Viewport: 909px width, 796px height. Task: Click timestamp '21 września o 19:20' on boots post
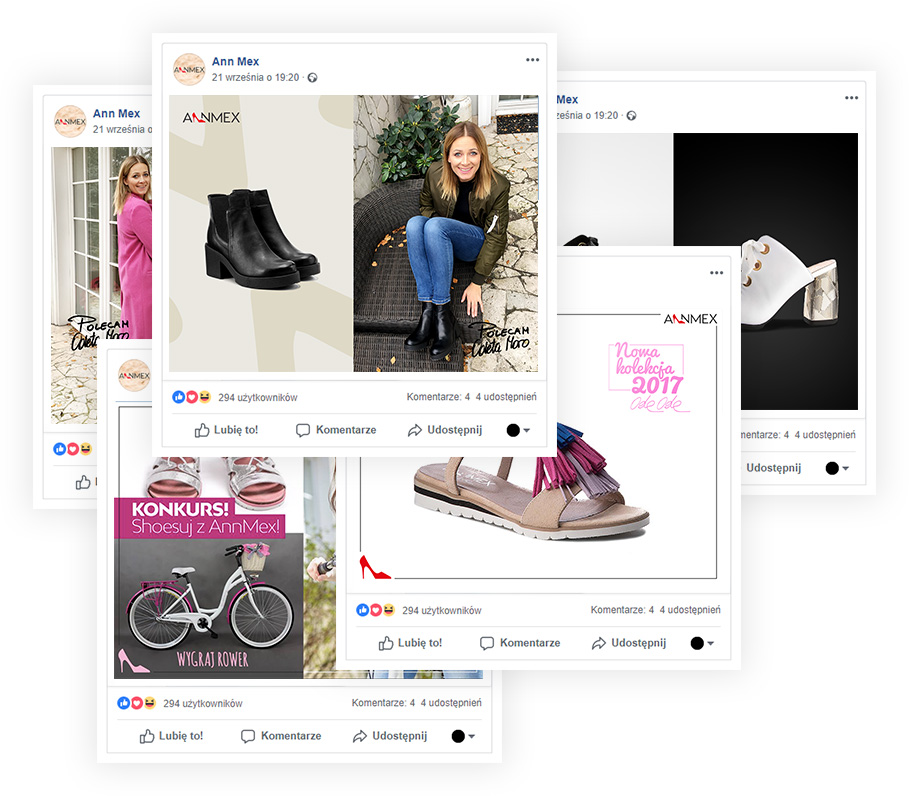(255, 77)
